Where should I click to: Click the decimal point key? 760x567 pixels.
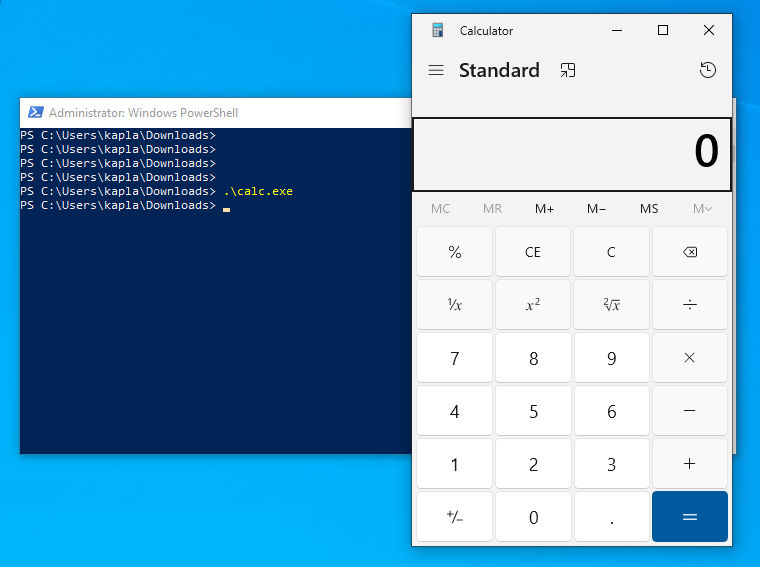pyautogui.click(x=612, y=517)
